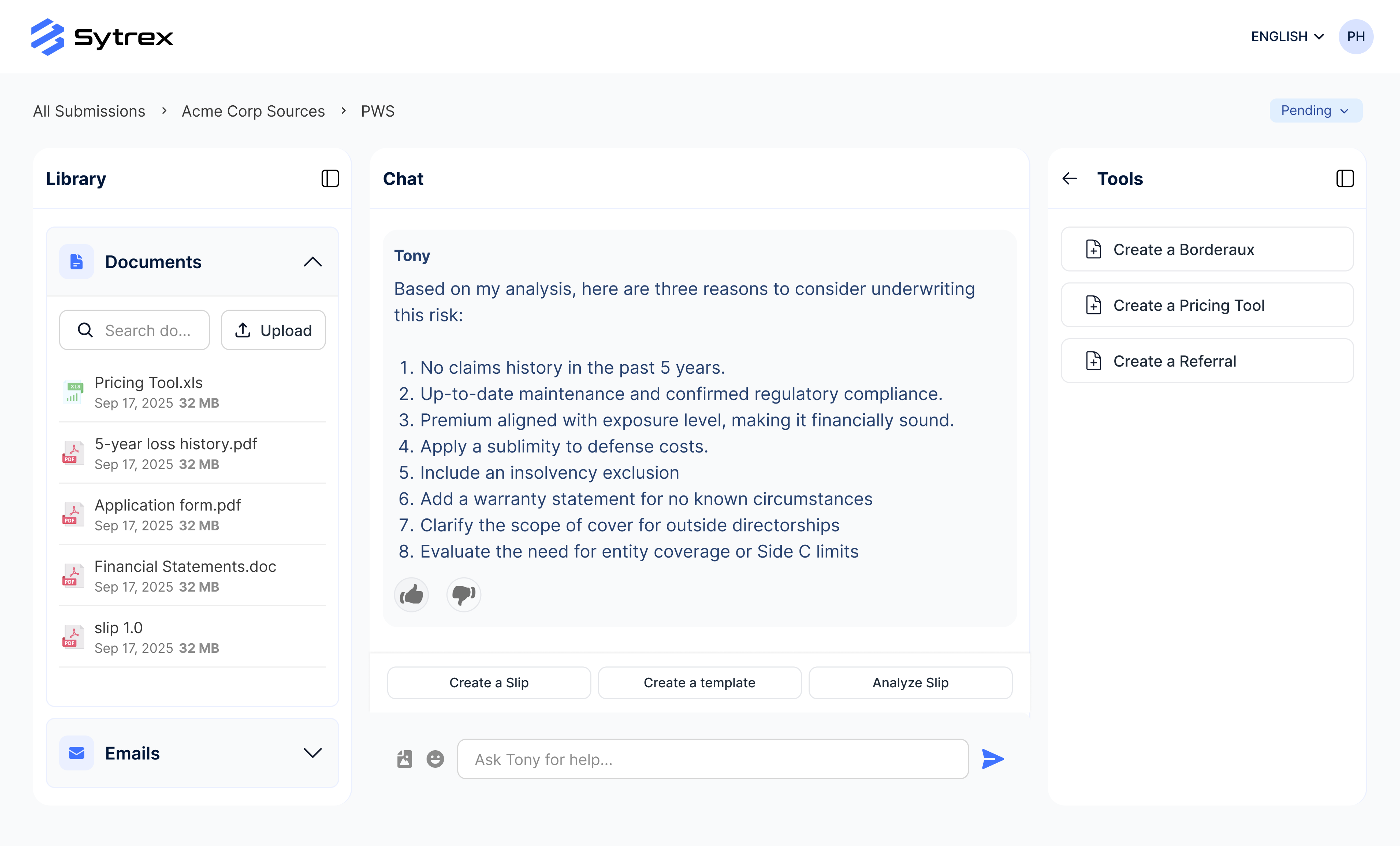Click the thumbs down feedback icon

click(x=463, y=595)
